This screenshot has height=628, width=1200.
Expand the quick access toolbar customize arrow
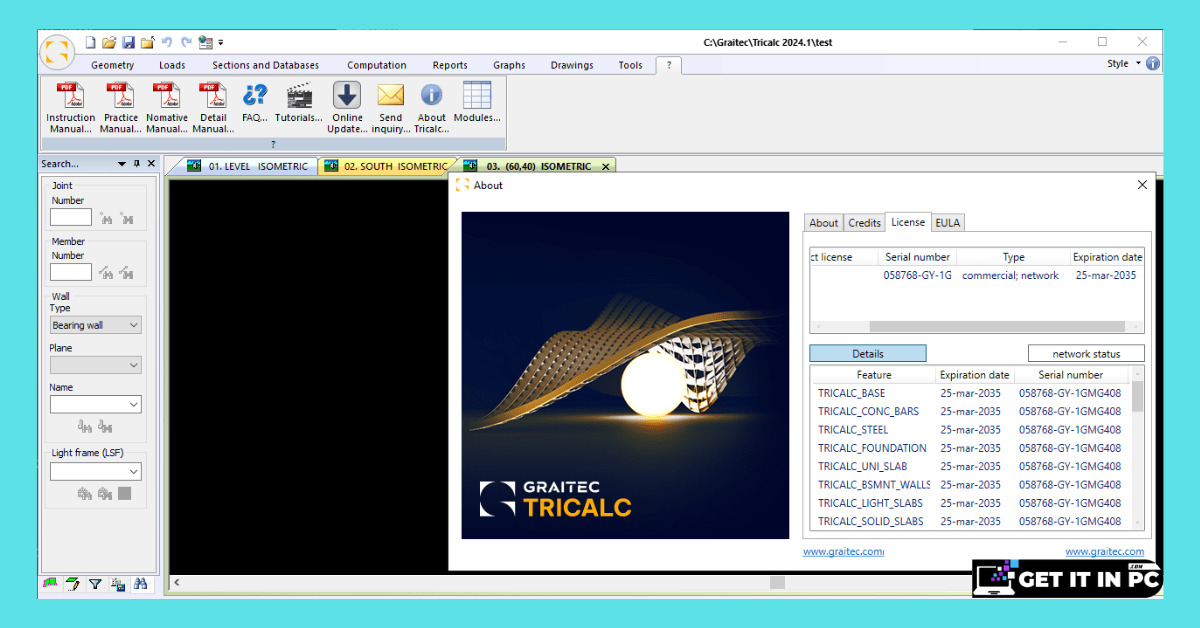[221, 43]
